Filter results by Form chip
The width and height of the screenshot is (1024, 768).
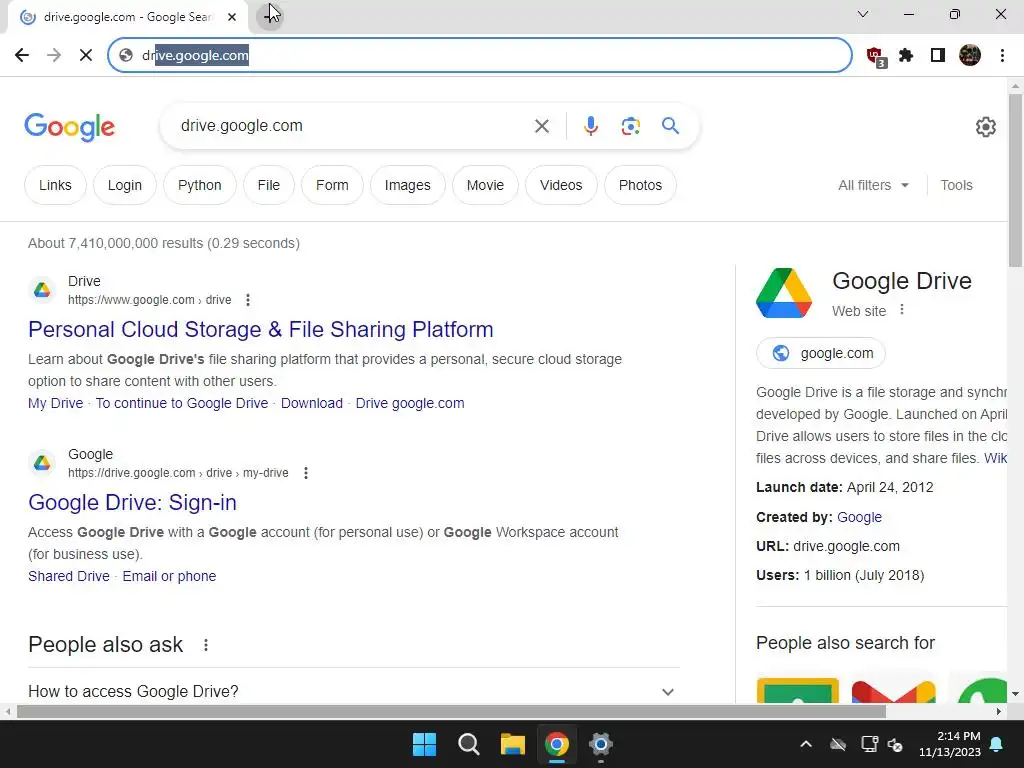point(332,185)
